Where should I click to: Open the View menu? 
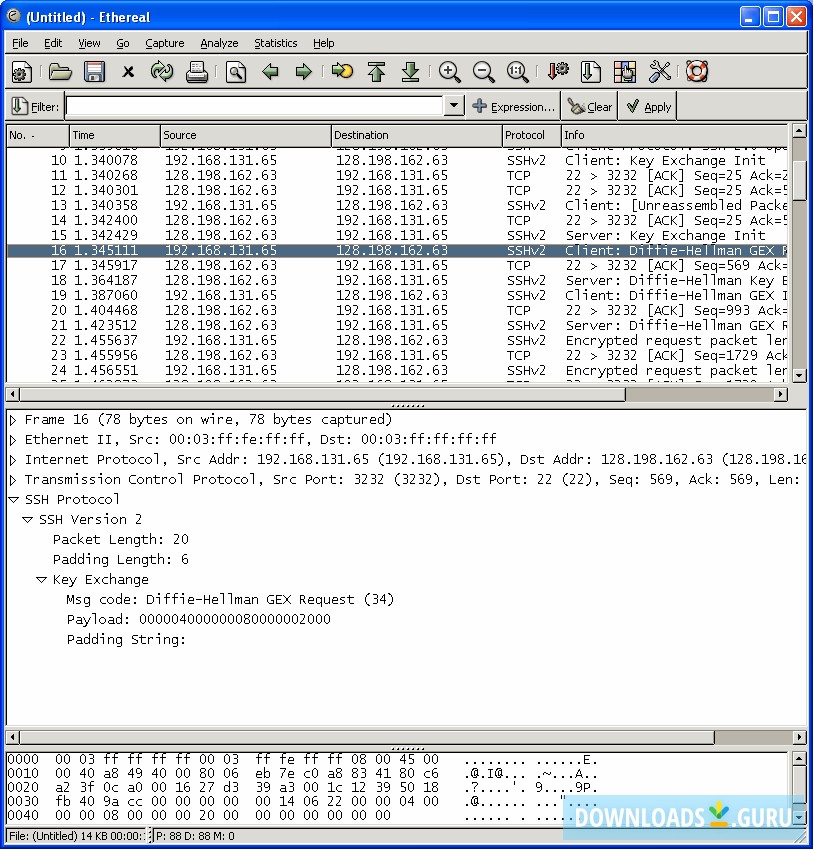89,43
